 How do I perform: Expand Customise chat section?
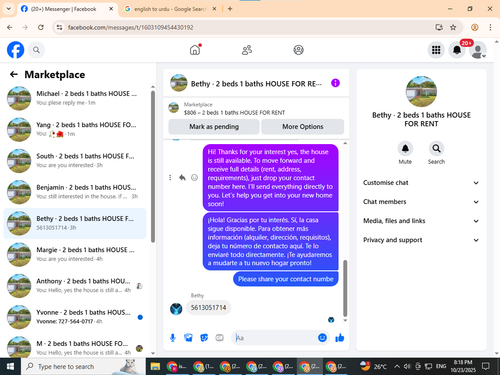tap(421, 183)
